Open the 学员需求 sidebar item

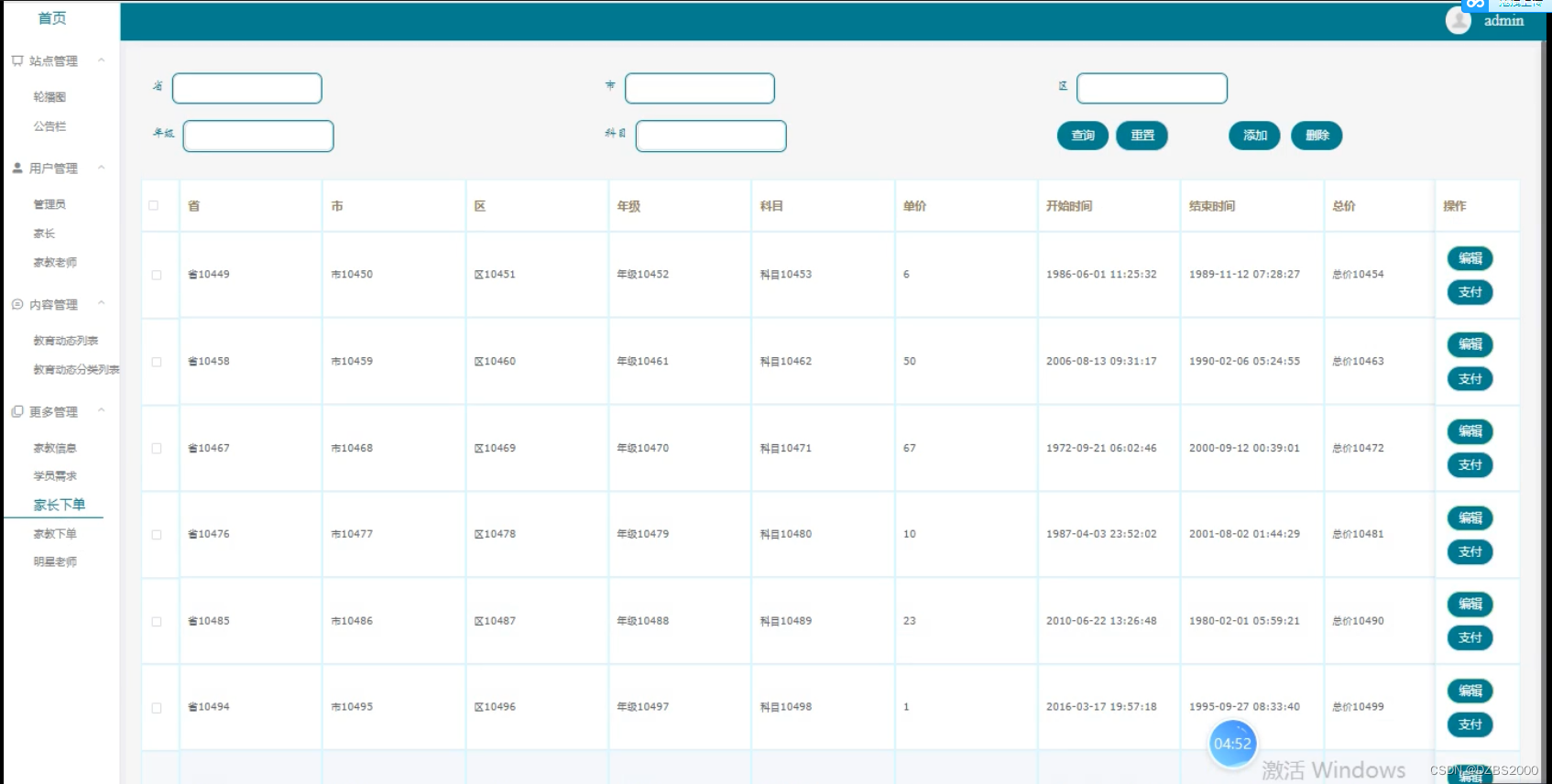[55, 476]
